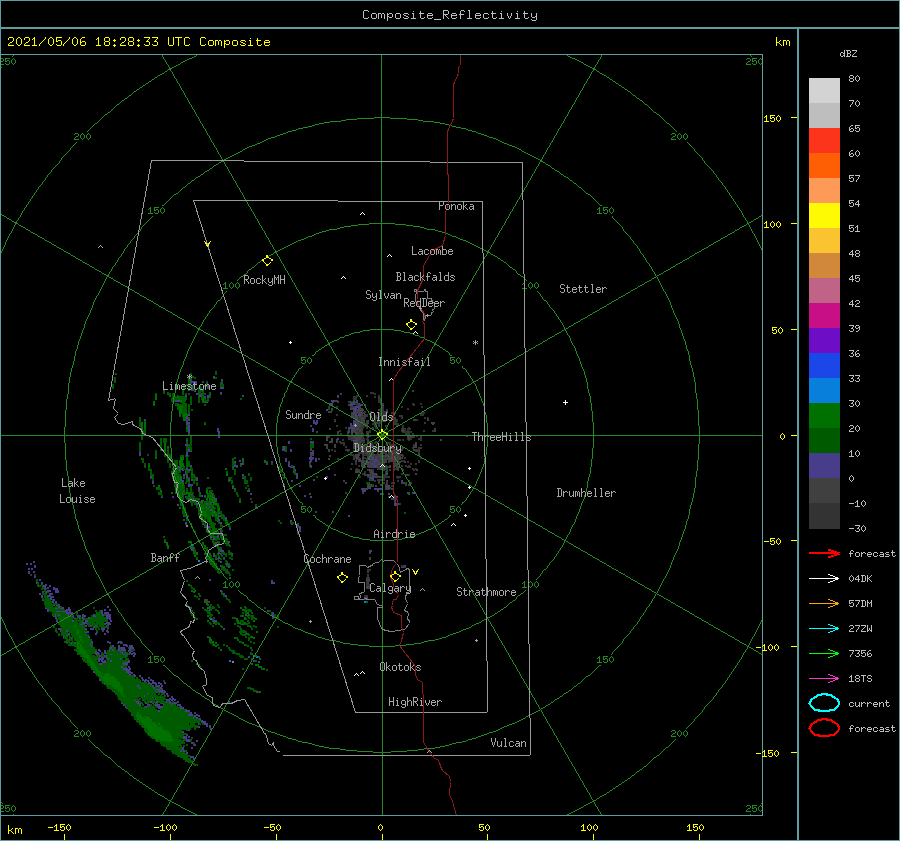Select the light gray swatch between 80 and 70 dBZ
Screen dimensions: 900x841
(824, 91)
